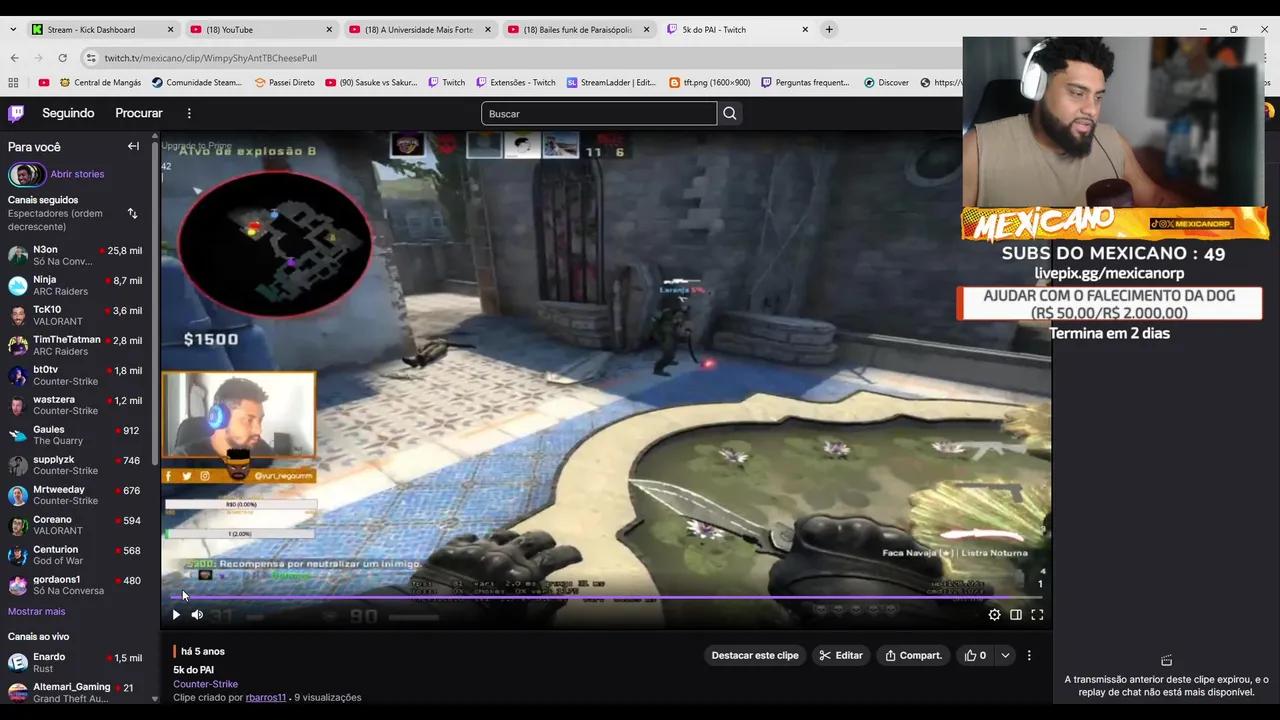Open stories via Abrir stories

coord(77,174)
